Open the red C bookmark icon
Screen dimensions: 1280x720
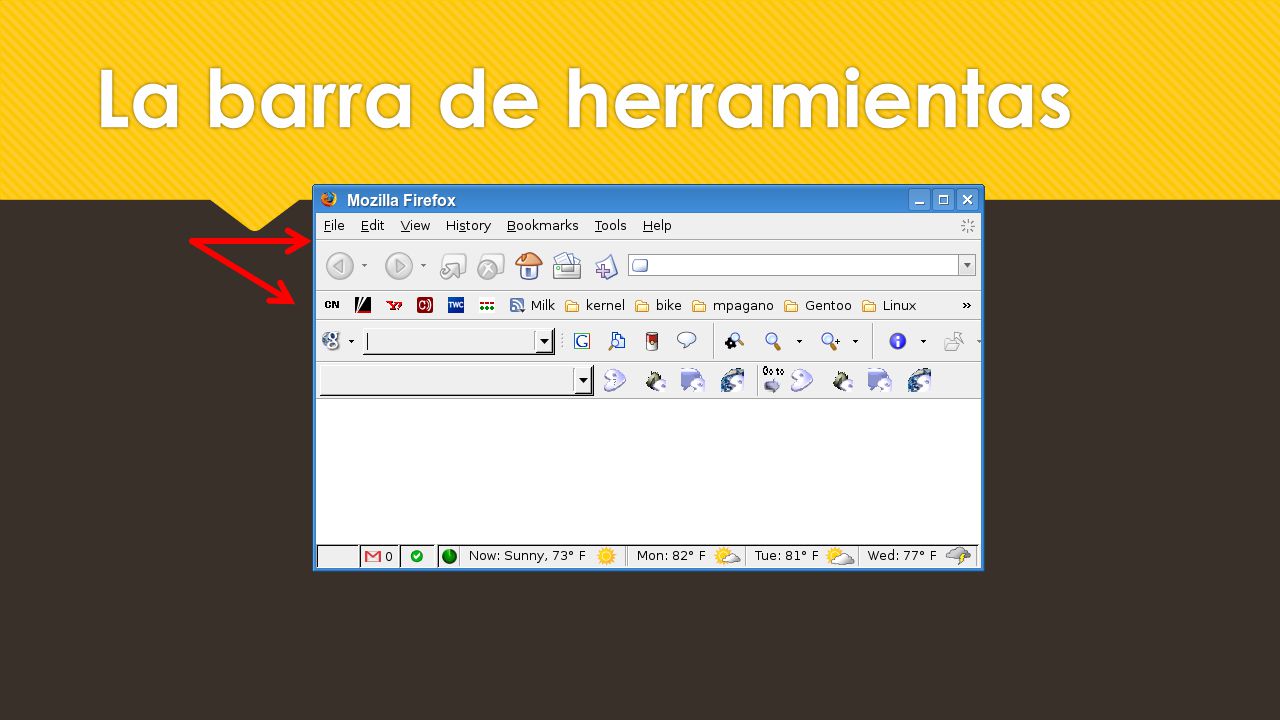coord(425,305)
